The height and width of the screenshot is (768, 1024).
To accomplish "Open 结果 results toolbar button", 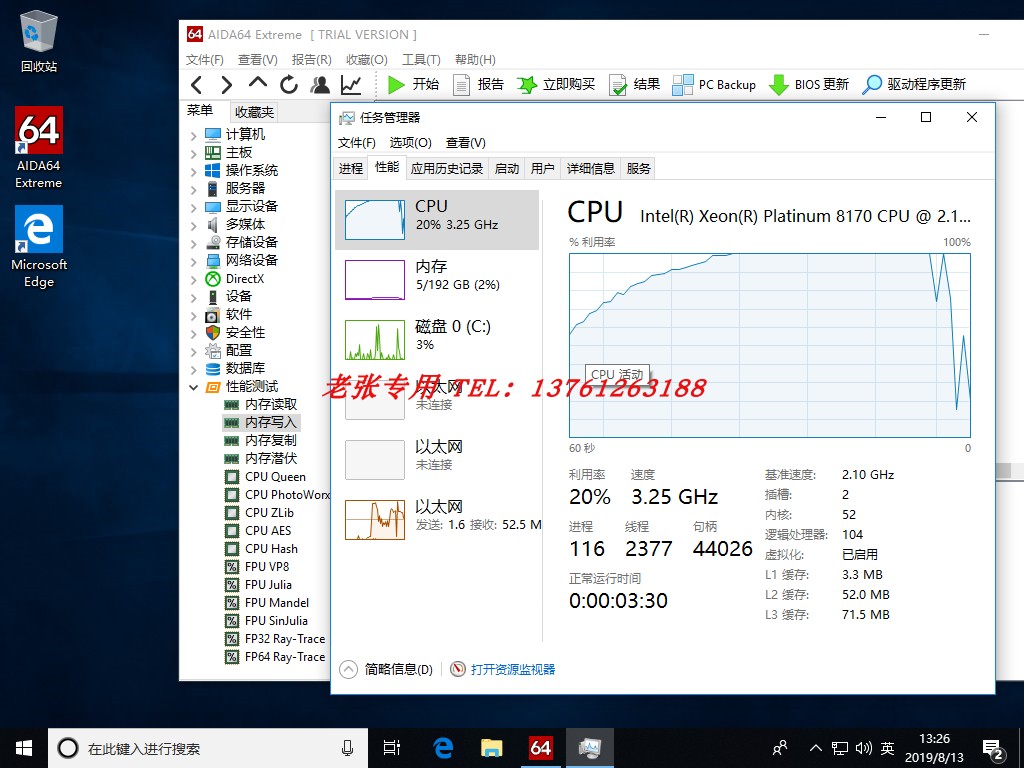I will tap(634, 84).
